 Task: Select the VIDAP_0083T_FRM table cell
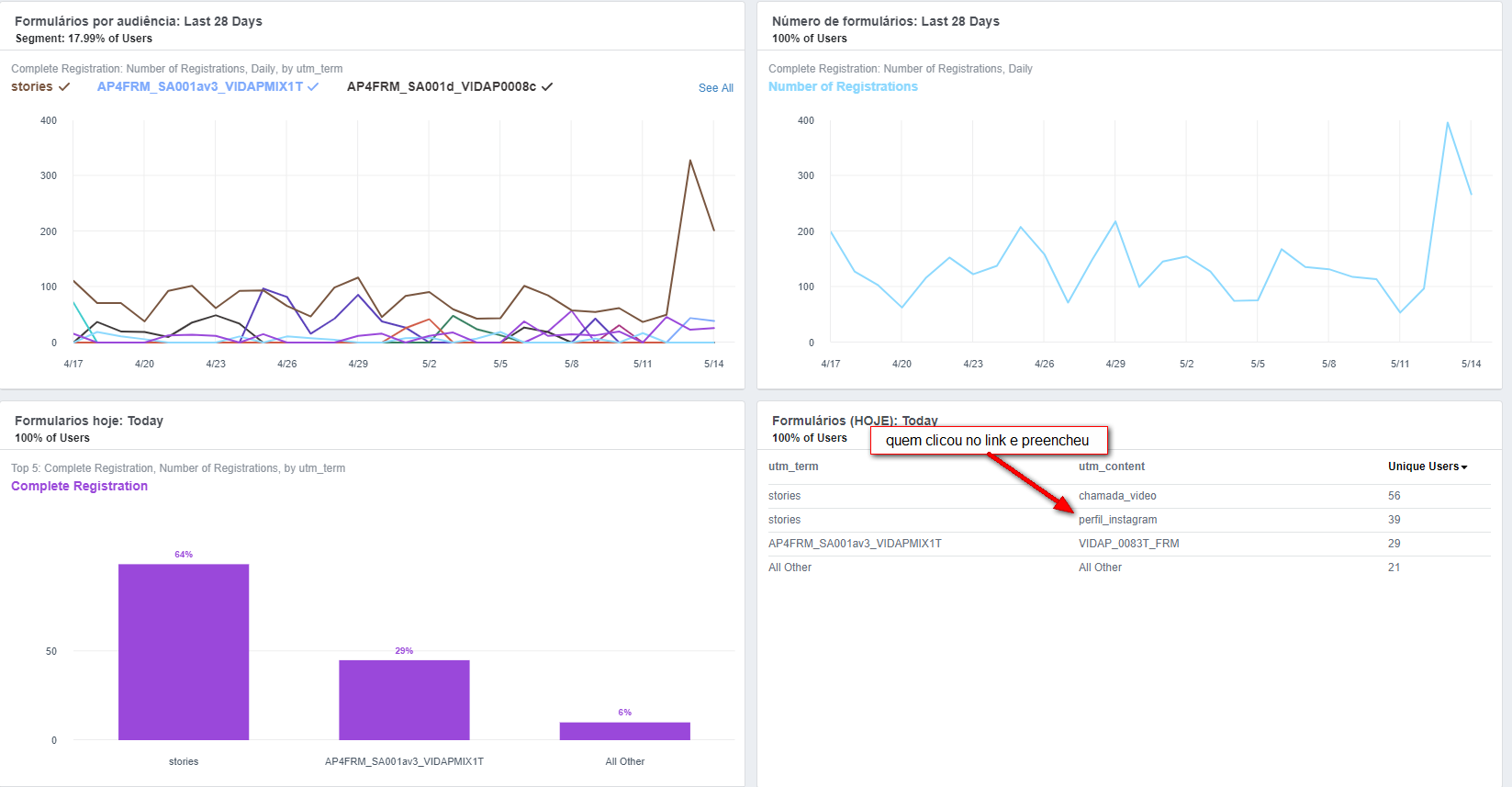pyautogui.click(x=1128, y=544)
